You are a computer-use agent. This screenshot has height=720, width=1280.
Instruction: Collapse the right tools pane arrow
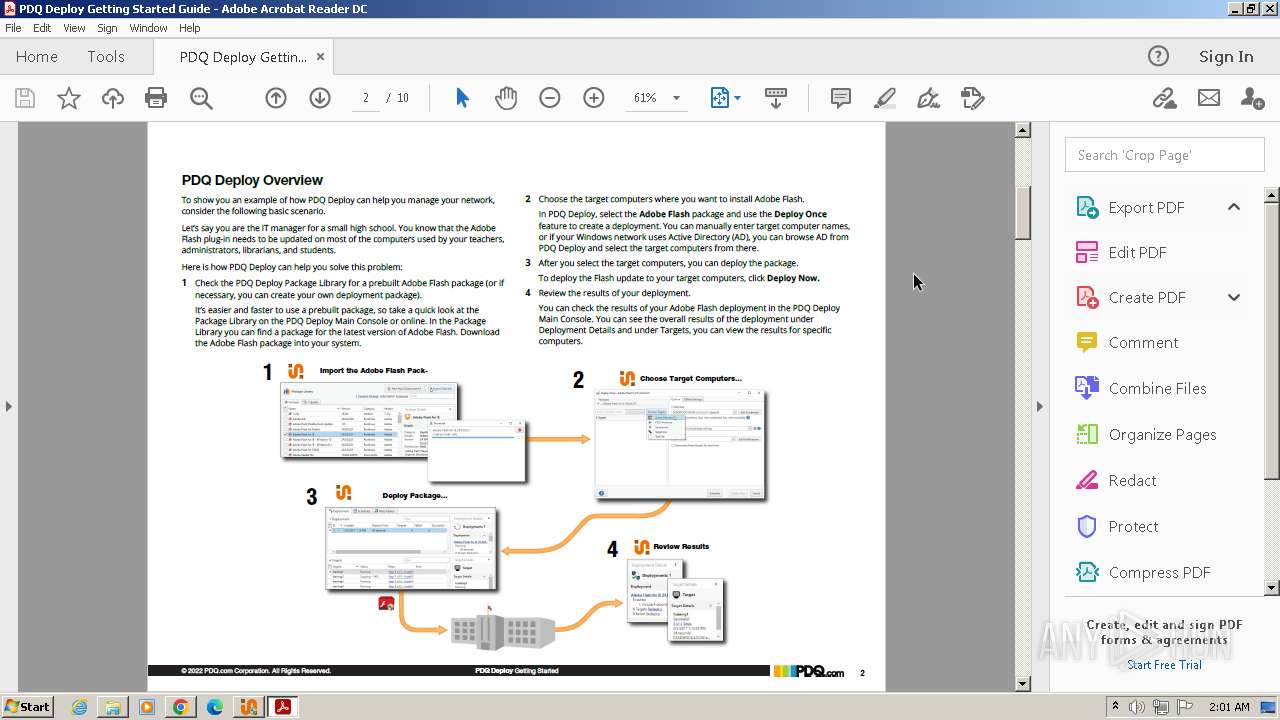coord(1040,406)
